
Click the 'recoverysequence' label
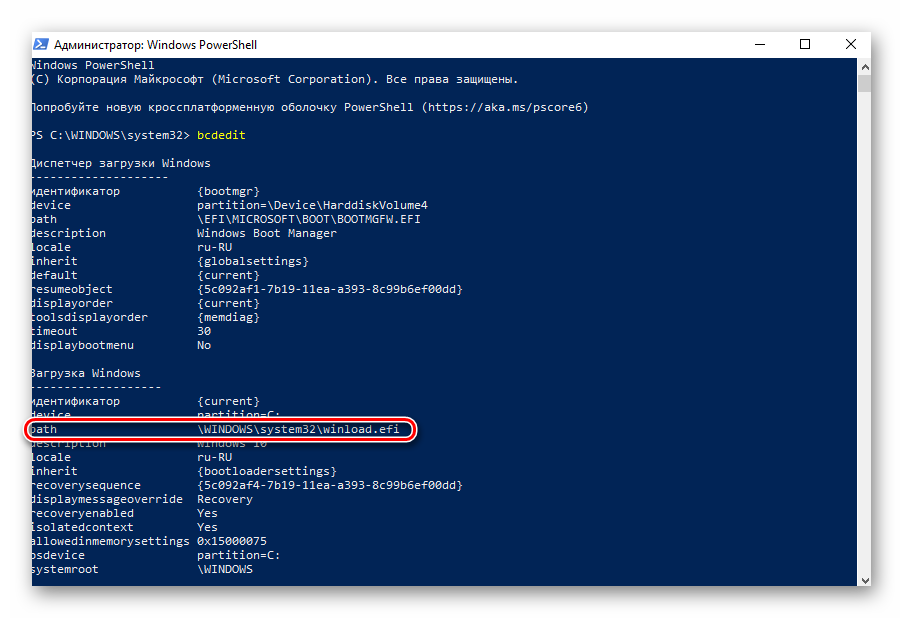pos(86,486)
